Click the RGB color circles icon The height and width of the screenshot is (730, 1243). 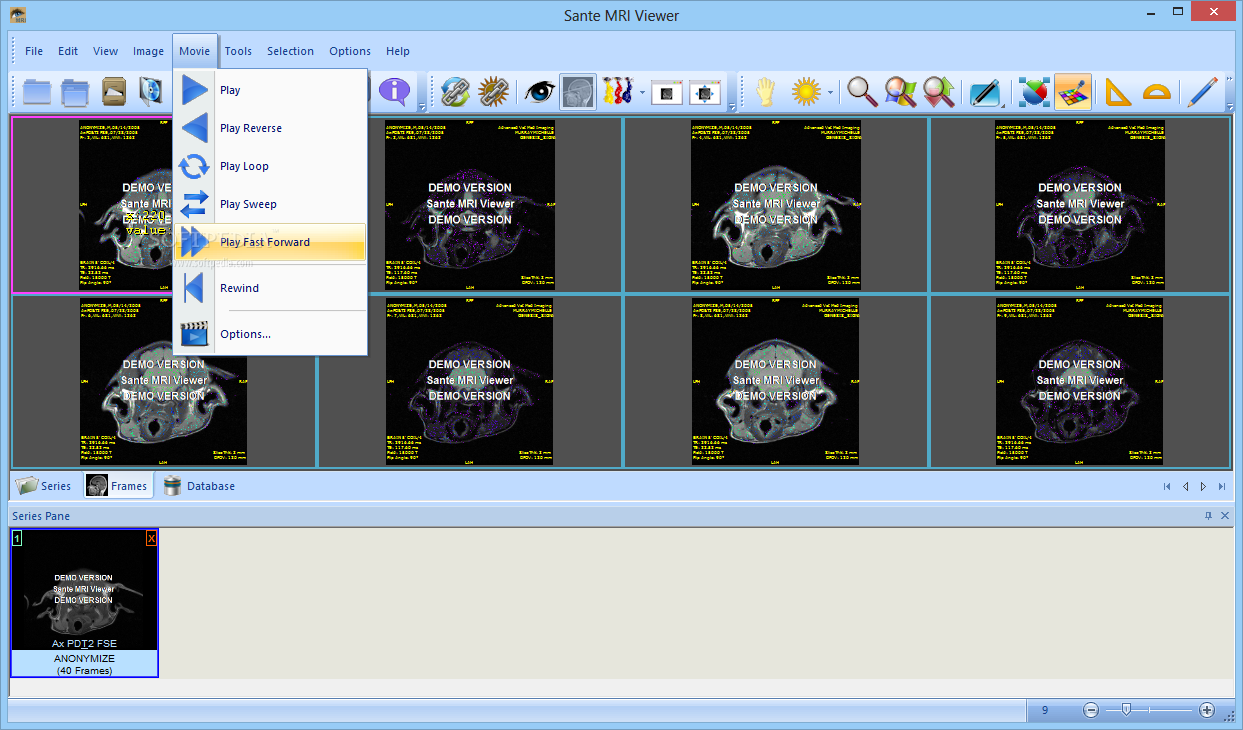(1035, 92)
